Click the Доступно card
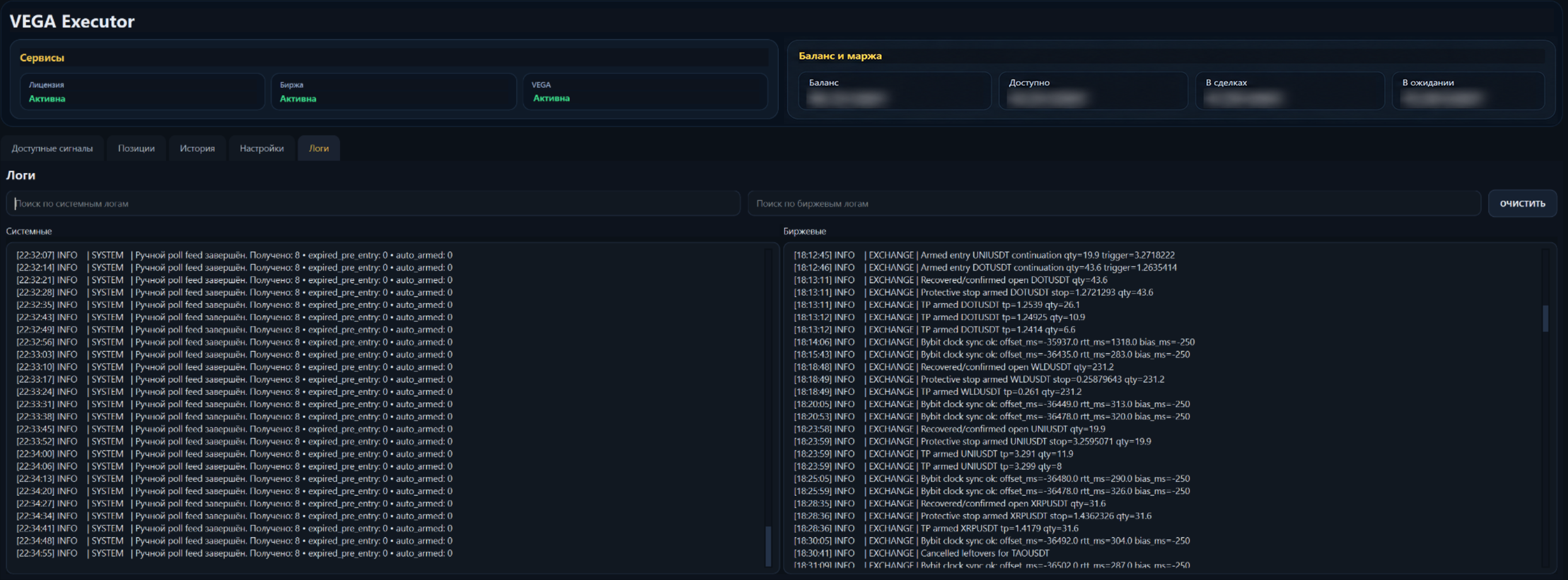This screenshot has width=1568, height=580. (1093, 91)
